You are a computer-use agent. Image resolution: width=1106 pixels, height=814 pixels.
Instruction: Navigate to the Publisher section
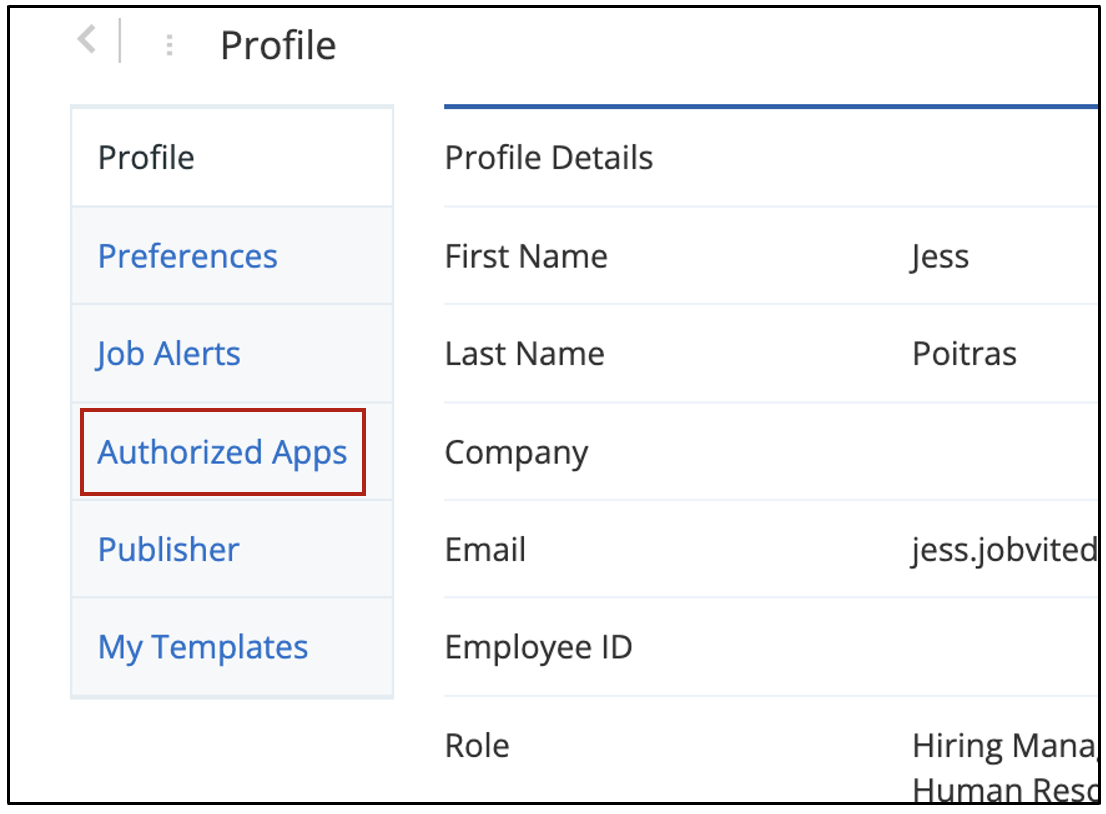(168, 550)
